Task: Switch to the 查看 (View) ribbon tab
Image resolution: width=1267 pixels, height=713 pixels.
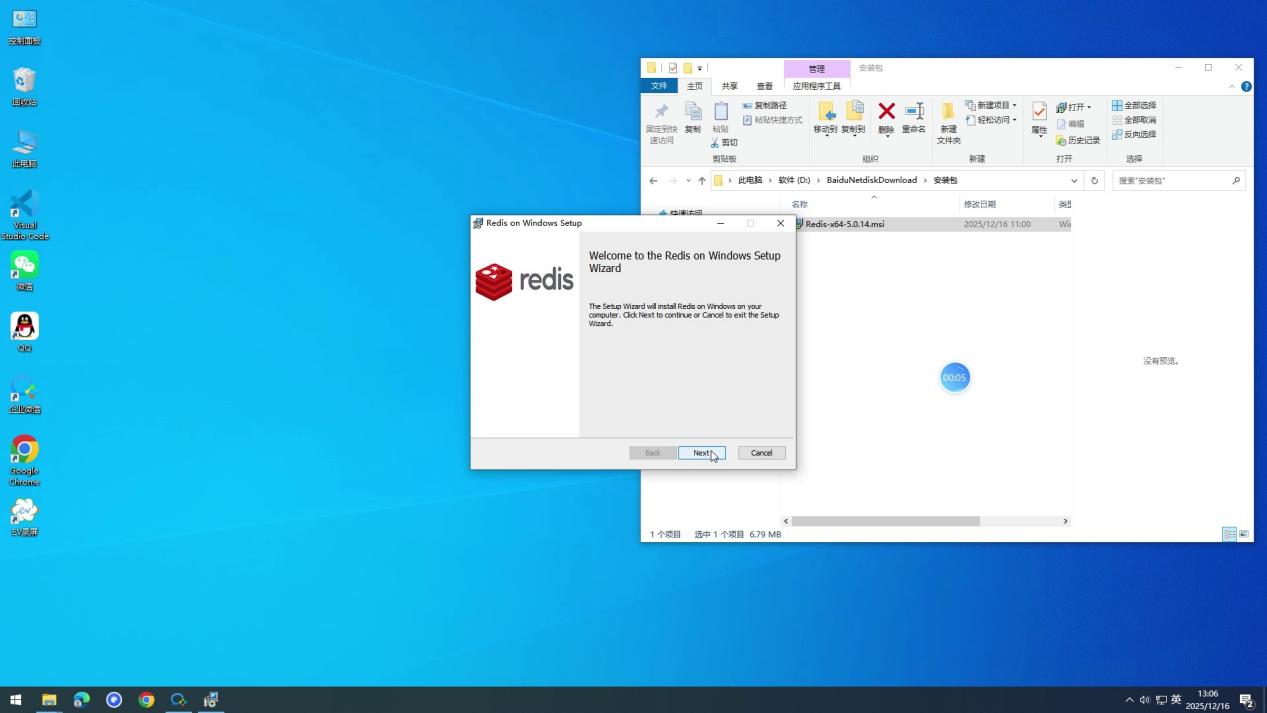Action: (x=764, y=86)
